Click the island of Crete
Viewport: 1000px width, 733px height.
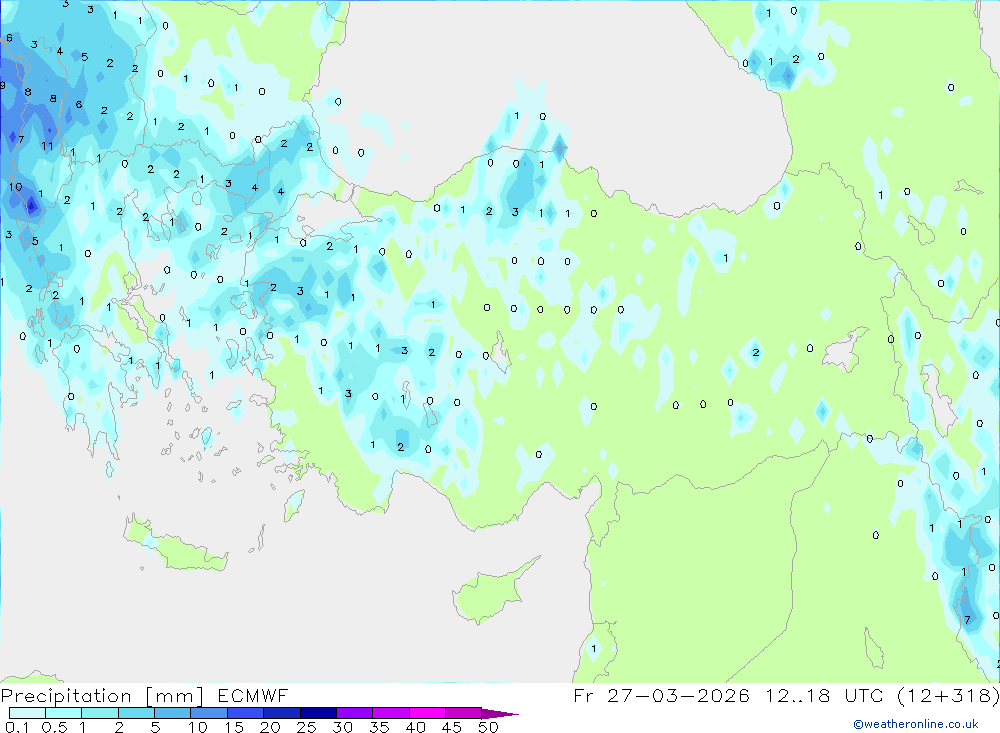coord(175,544)
